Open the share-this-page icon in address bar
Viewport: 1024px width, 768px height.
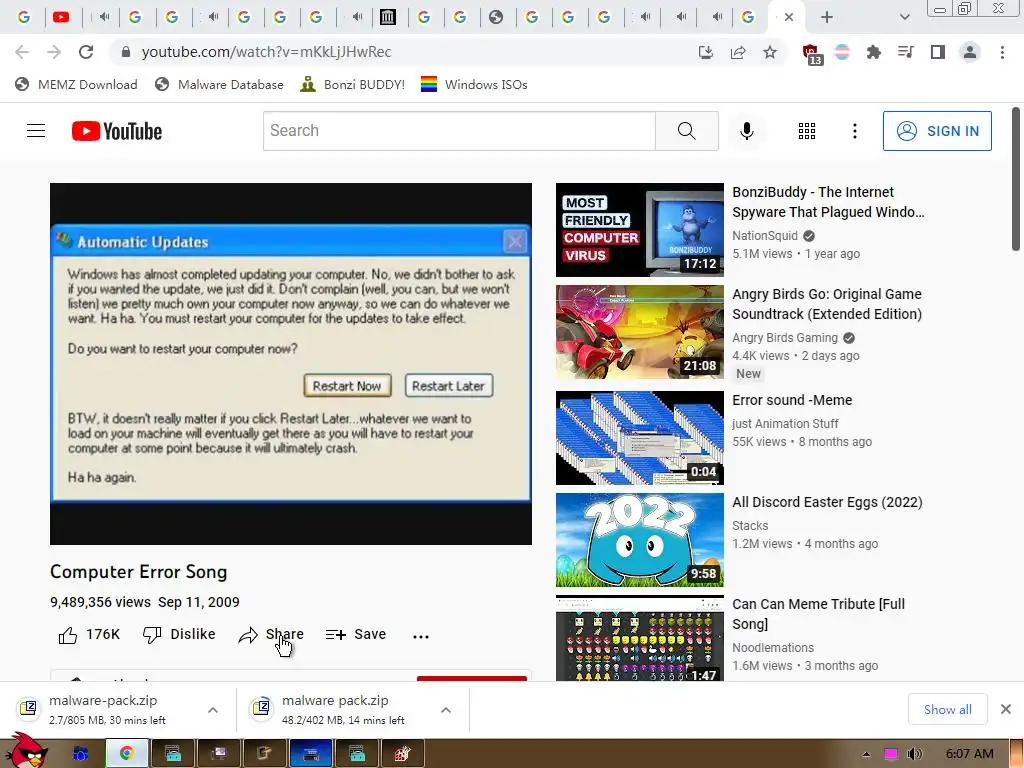click(738, 52)
